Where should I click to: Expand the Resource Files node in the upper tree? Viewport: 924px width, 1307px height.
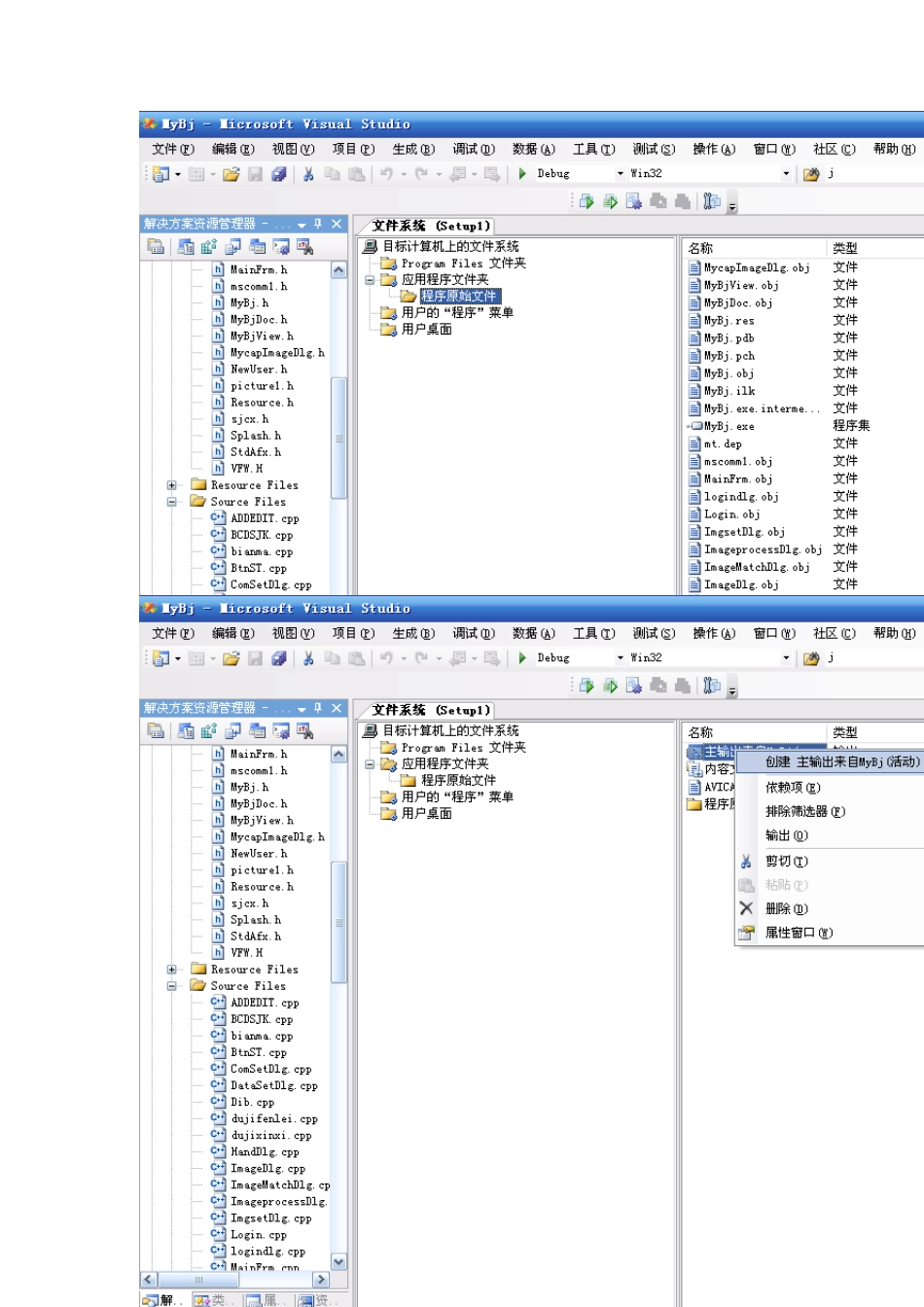click(x=172, y=485)
